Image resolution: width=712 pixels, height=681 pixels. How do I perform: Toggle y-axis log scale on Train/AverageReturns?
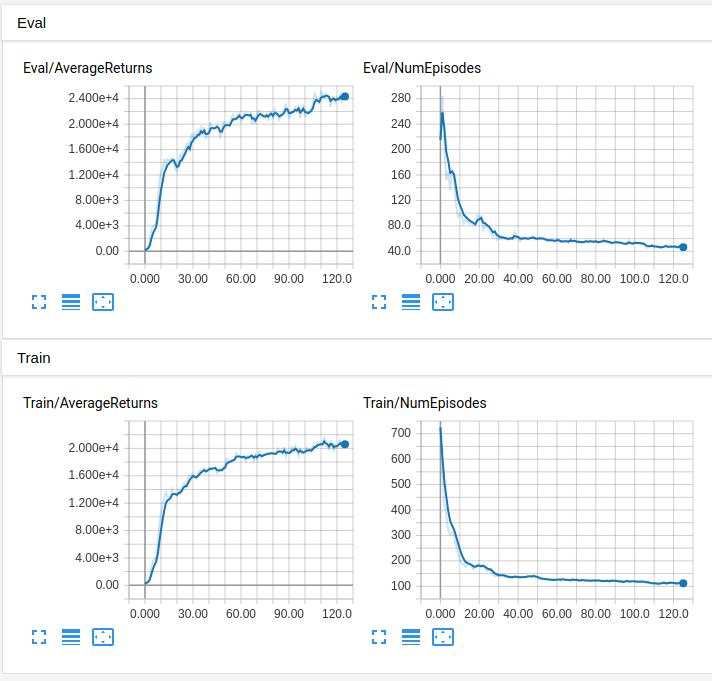tap(71, 637)
